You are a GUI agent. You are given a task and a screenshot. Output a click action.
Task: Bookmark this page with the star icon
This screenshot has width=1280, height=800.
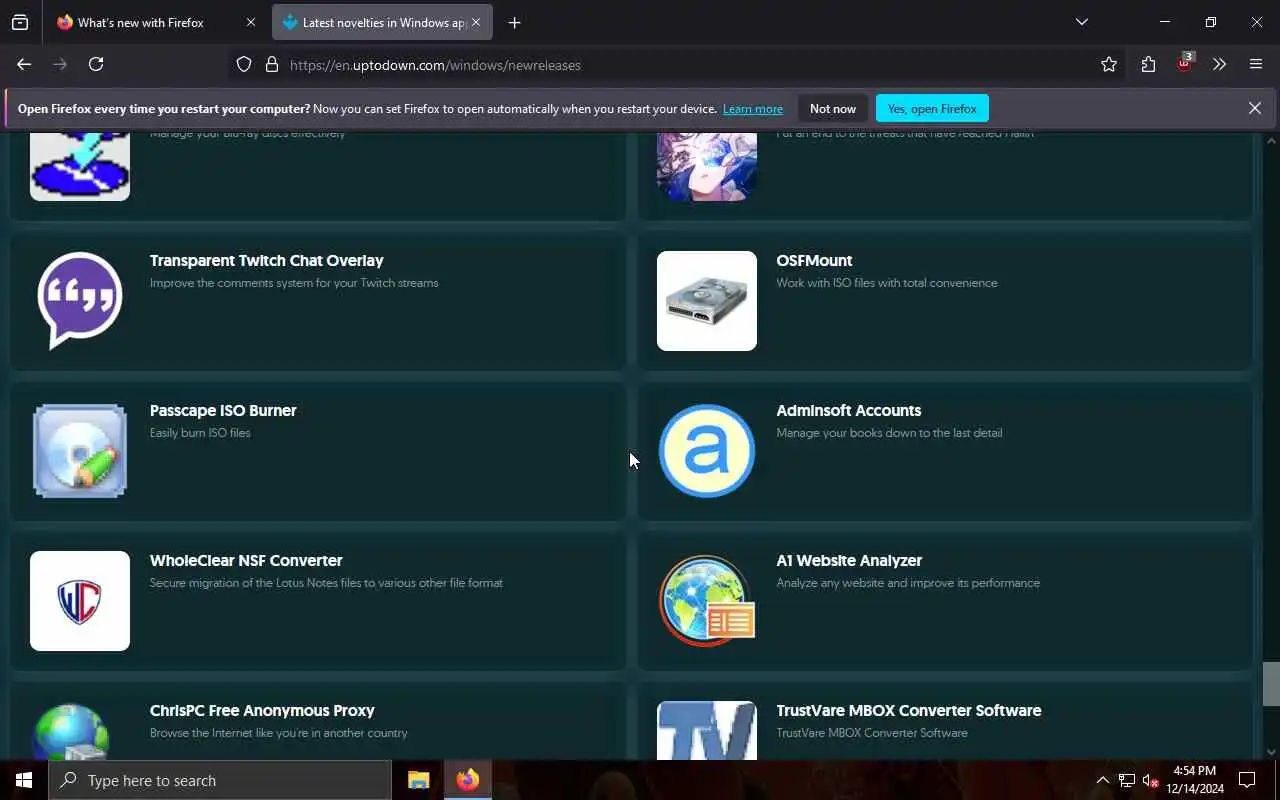[1109, 64]
